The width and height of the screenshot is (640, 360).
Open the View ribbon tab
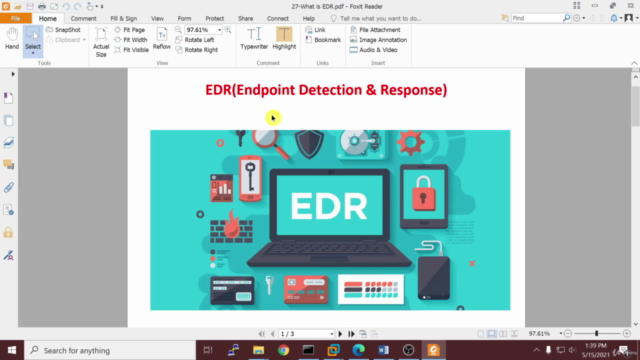point(157,18)
